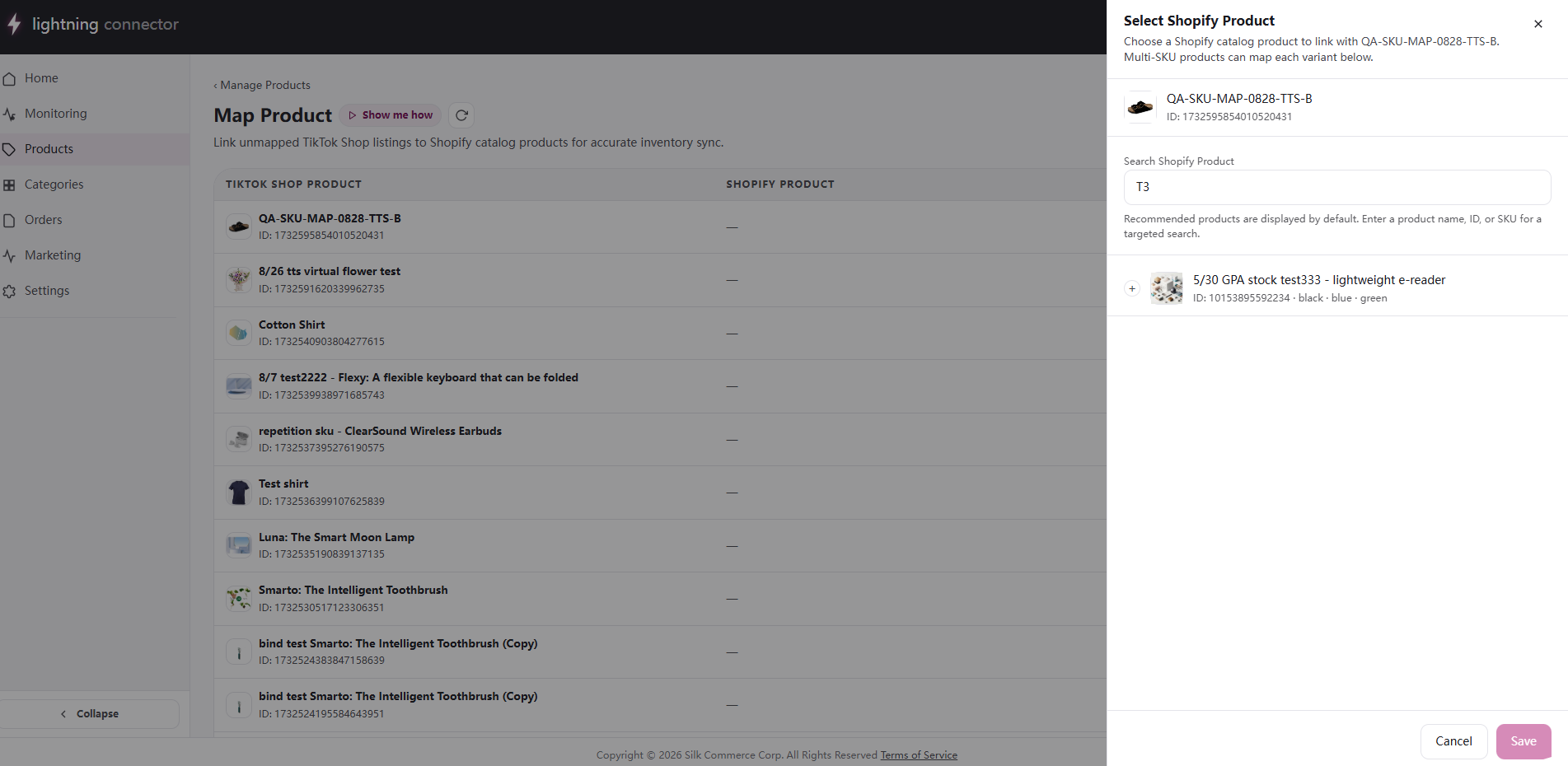The width and height of the screenshot is (1568, 766).
Task: Click the Smarto Intelligent Toothbrush thumbnail
Action: pos(239,599)
